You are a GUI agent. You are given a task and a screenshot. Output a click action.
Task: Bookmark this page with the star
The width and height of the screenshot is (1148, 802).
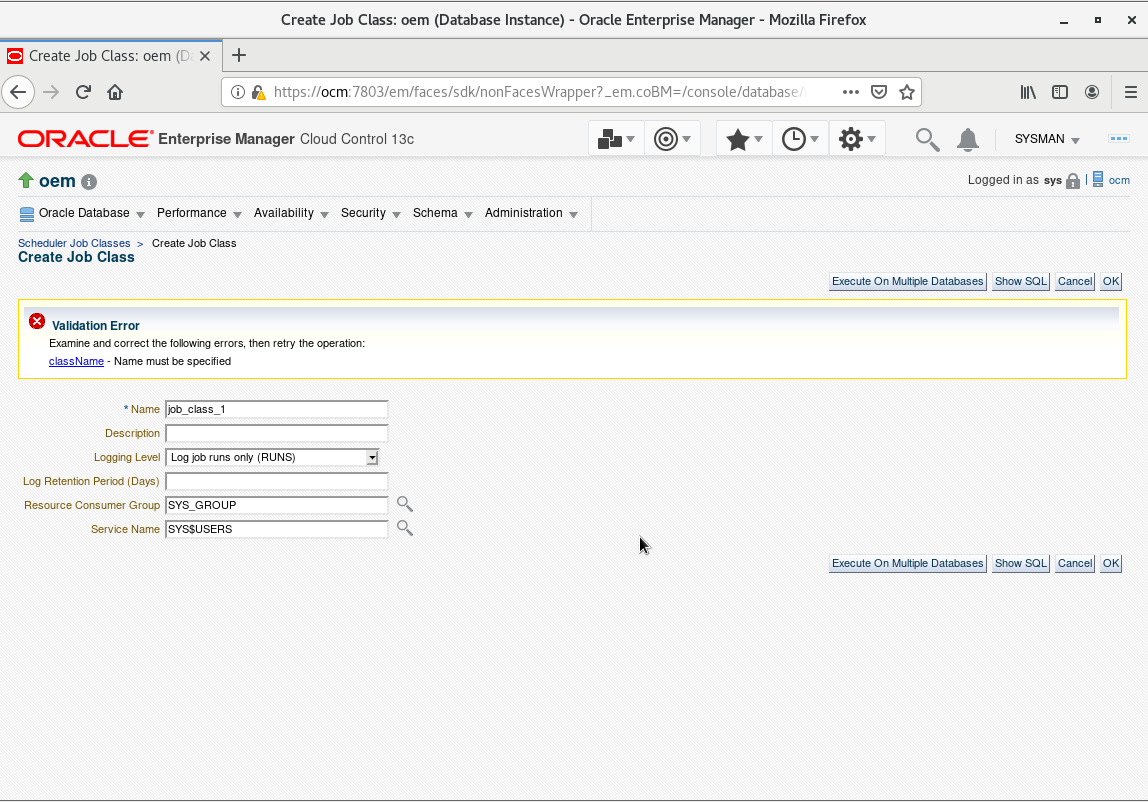point(906,92)
